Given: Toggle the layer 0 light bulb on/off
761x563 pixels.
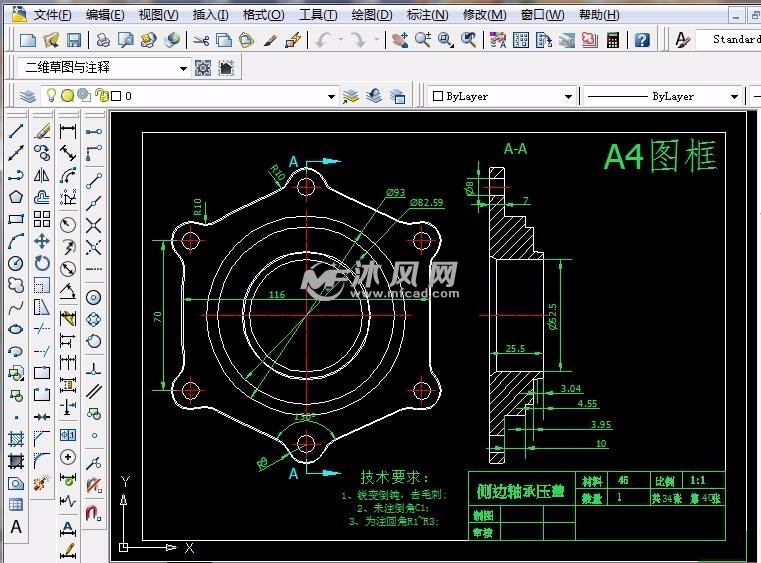Looking at the screenshot, I should point(52,96).
